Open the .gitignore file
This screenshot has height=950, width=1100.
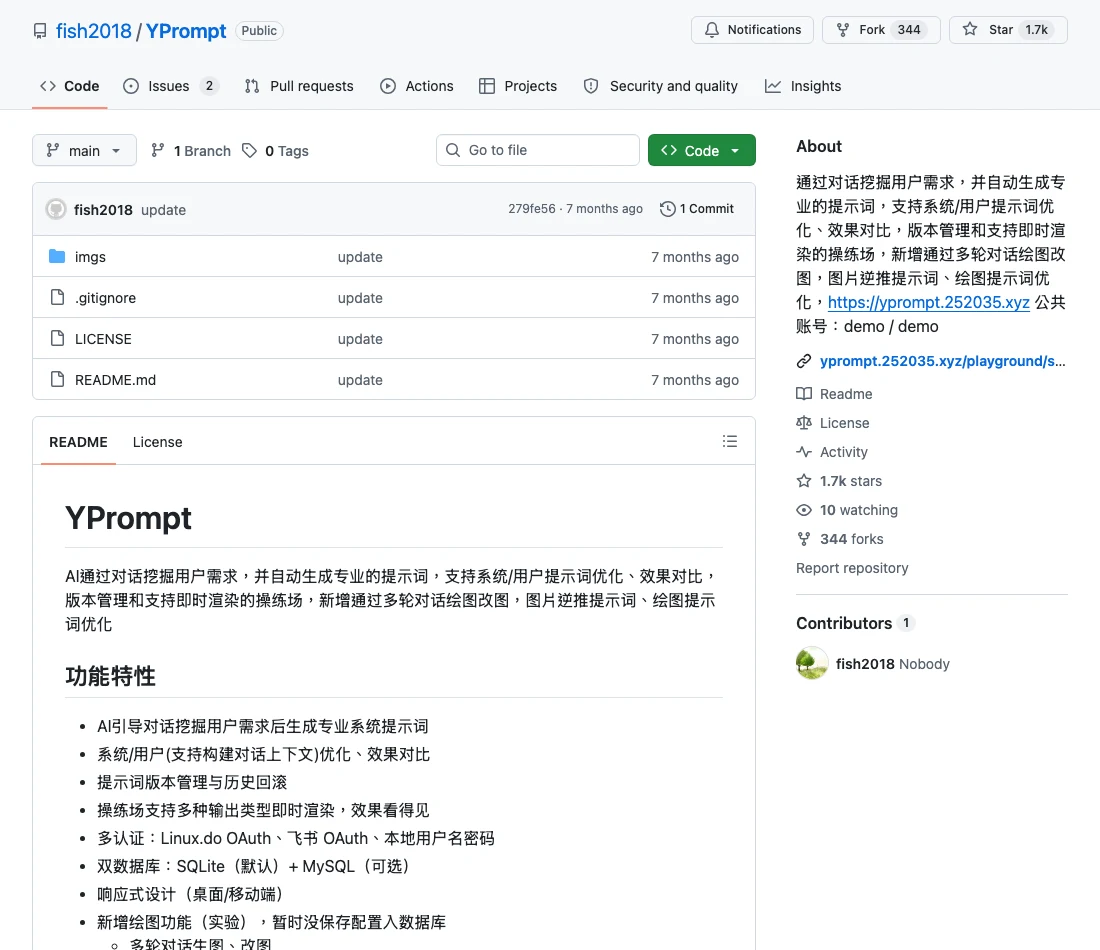[x=105, y=297]
